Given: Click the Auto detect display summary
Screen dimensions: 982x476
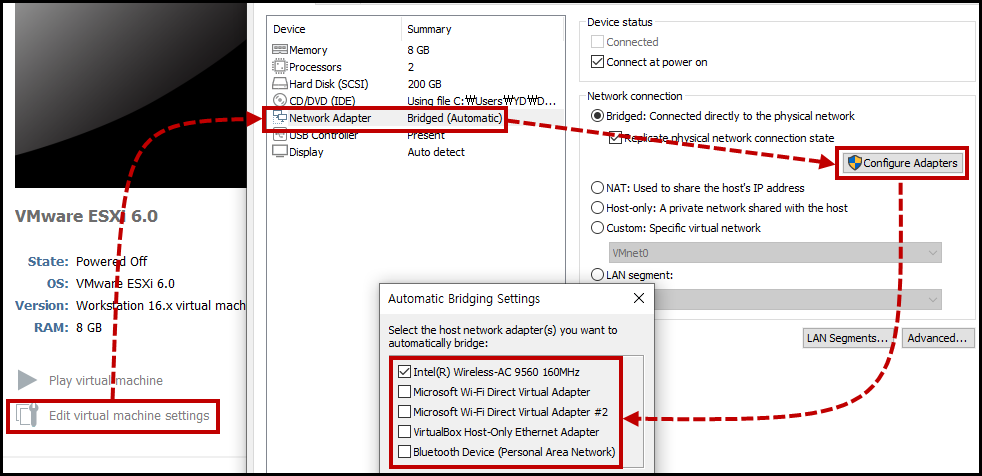Looking at the screenshot, I should (x=437, y=152).
